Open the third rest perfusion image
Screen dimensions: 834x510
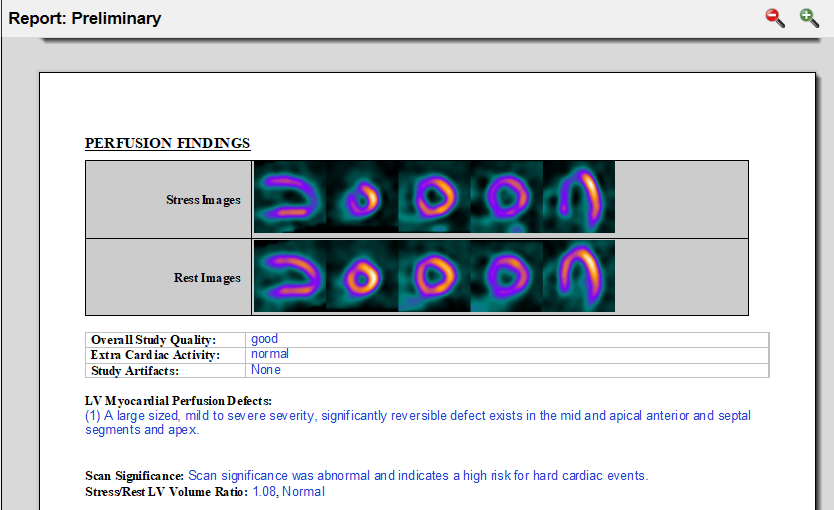tap(434, 277)
